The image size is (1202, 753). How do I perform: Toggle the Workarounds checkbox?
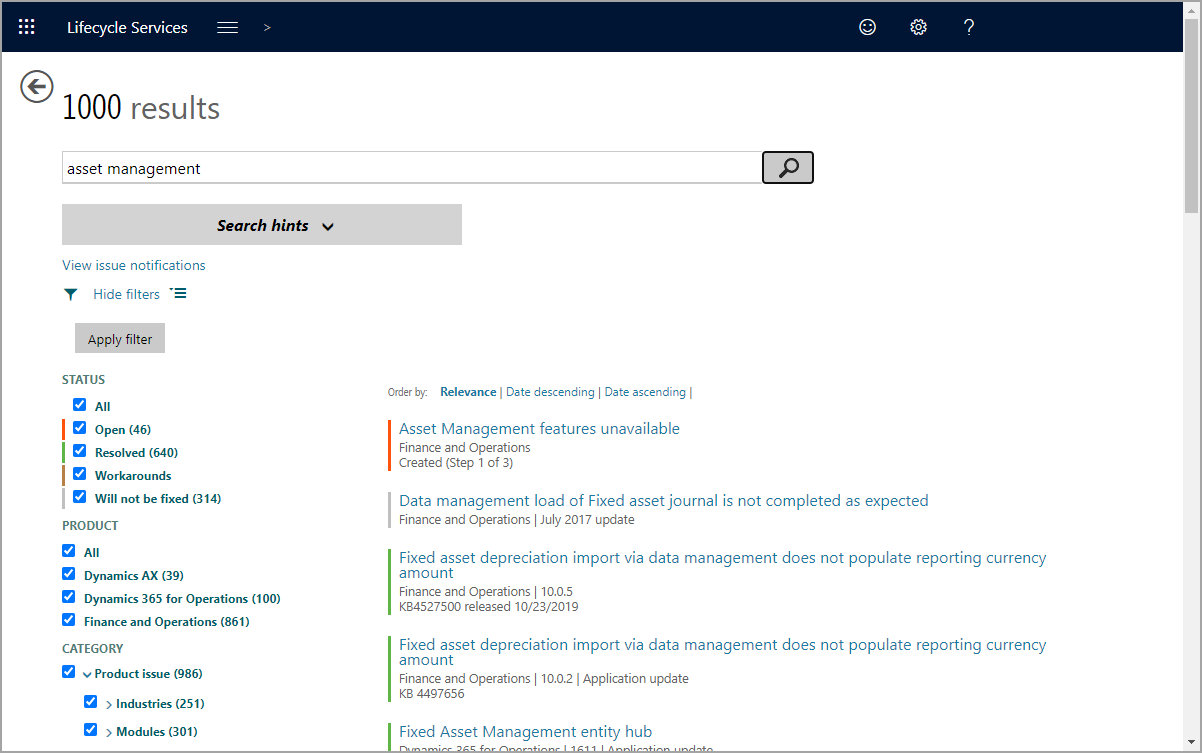pyautogui.click(x=79, y=474)
